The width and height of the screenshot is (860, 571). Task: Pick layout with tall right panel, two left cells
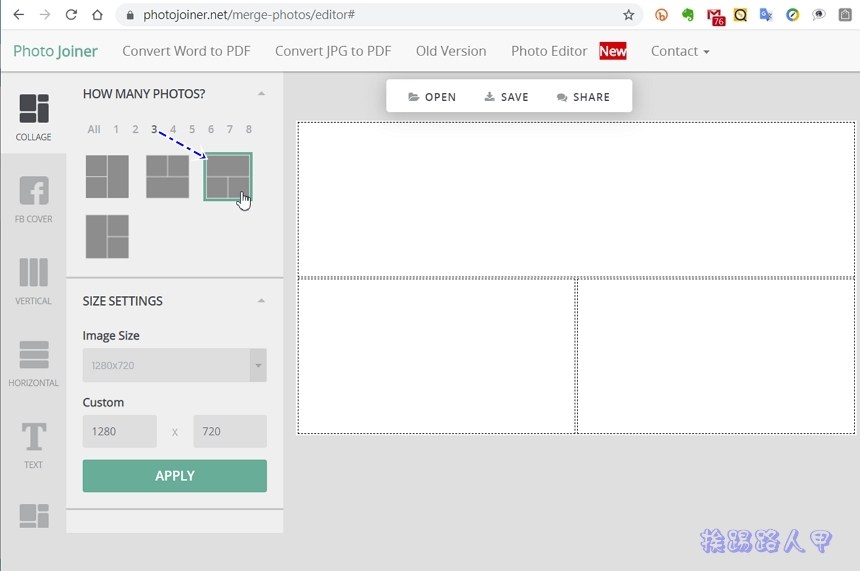pos(108,177)
